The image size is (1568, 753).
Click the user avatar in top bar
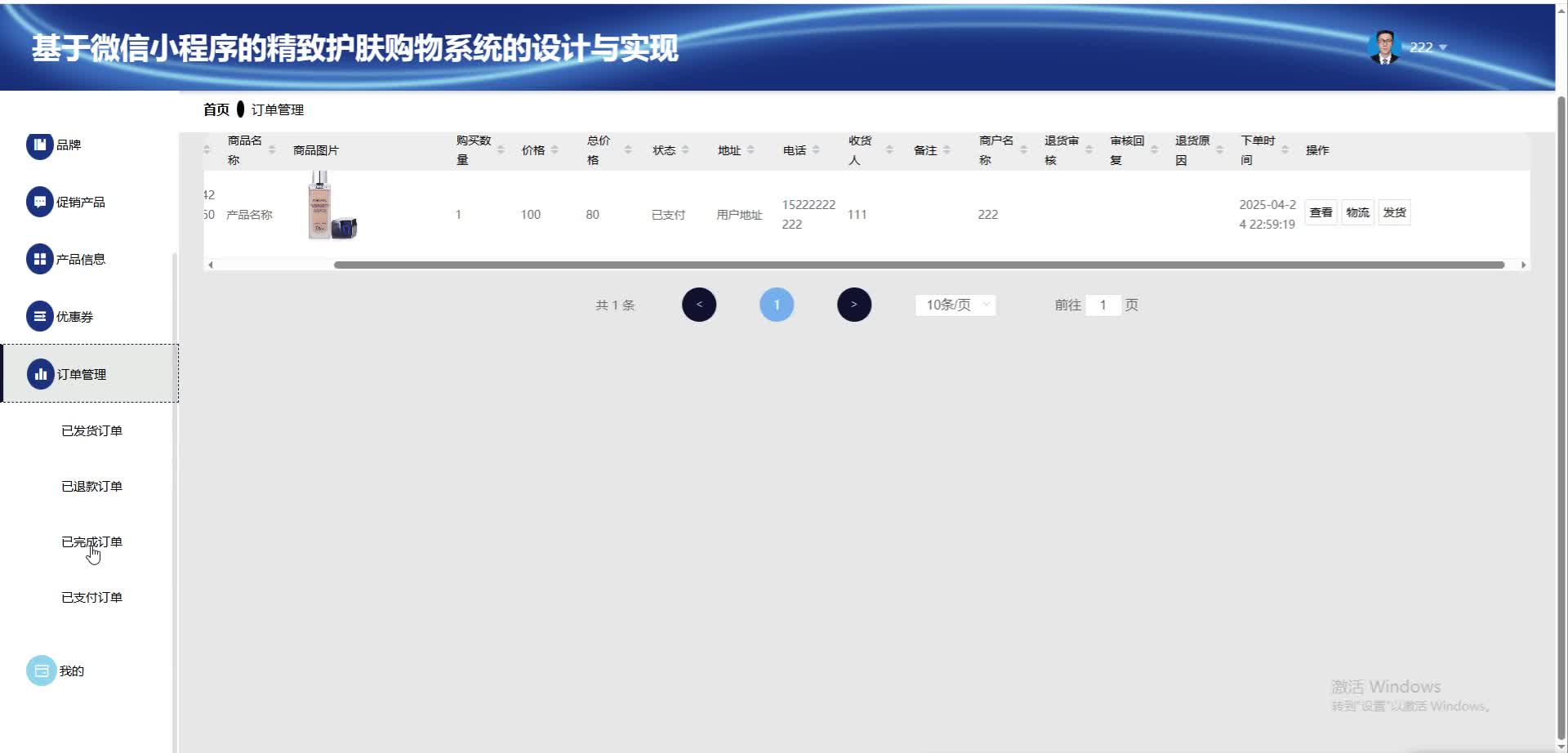[1383, 47]
